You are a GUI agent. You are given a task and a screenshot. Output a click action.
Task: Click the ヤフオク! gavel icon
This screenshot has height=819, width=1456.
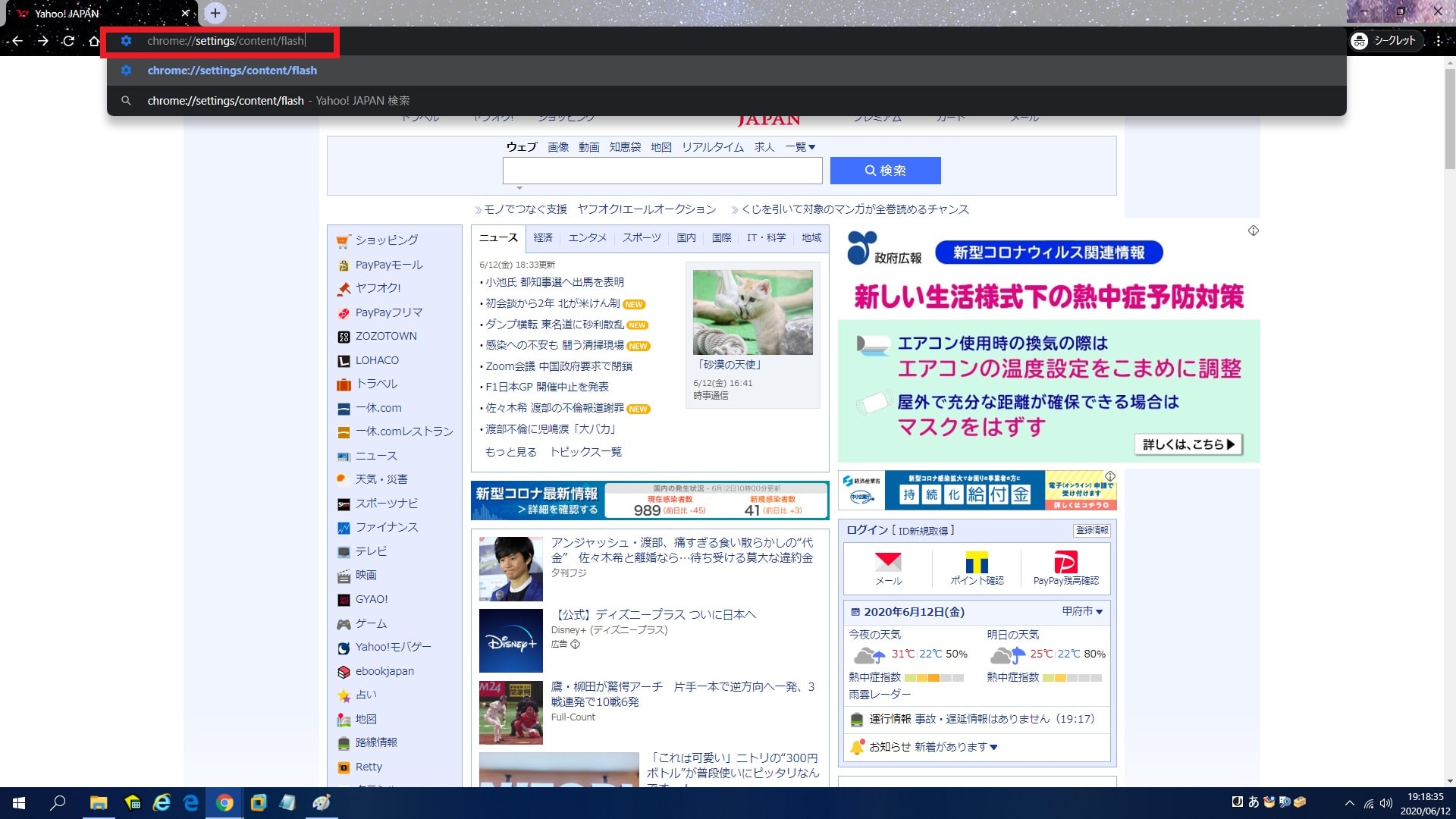point(344,288)
